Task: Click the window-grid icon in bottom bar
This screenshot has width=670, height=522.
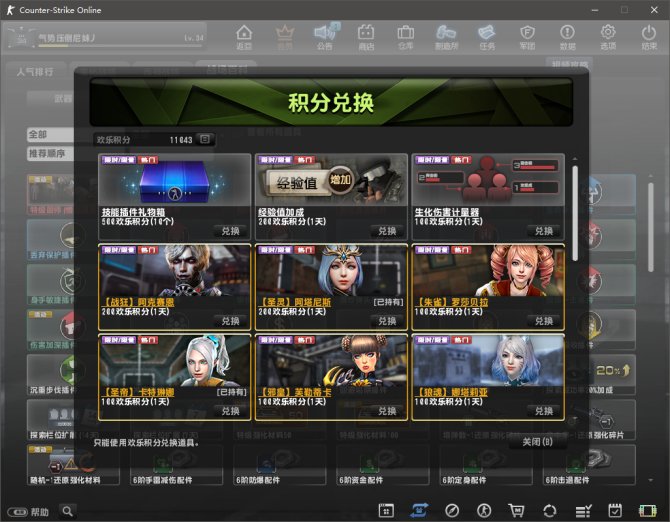Action: point(386,510)
